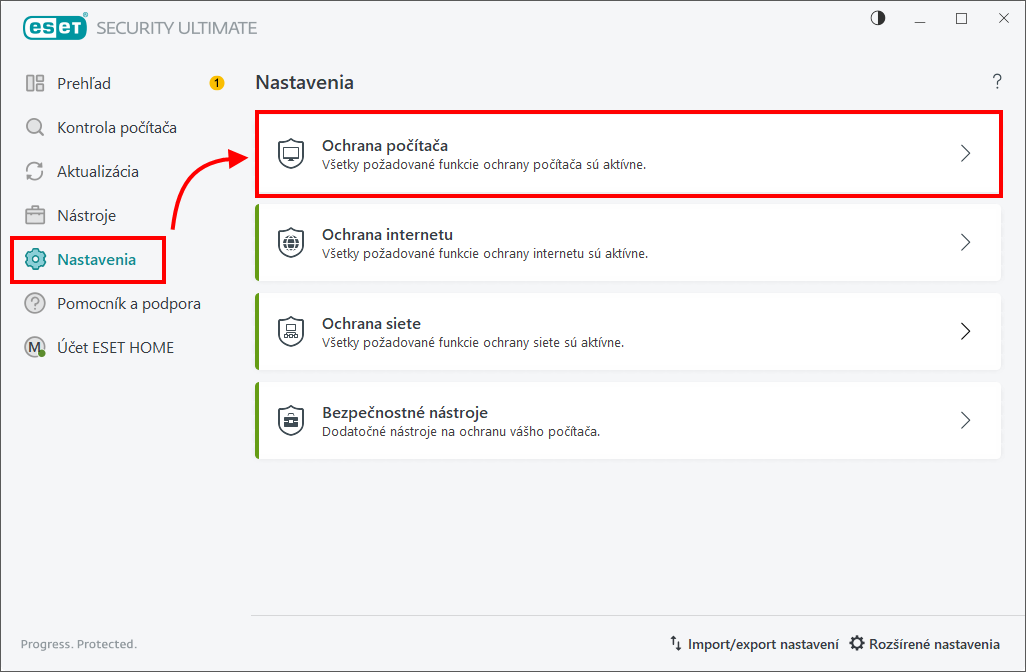This screenshot has width=1026, height=672.
Task: Expand Ochrana internetu with its chevron
Action: pos(965,242)
